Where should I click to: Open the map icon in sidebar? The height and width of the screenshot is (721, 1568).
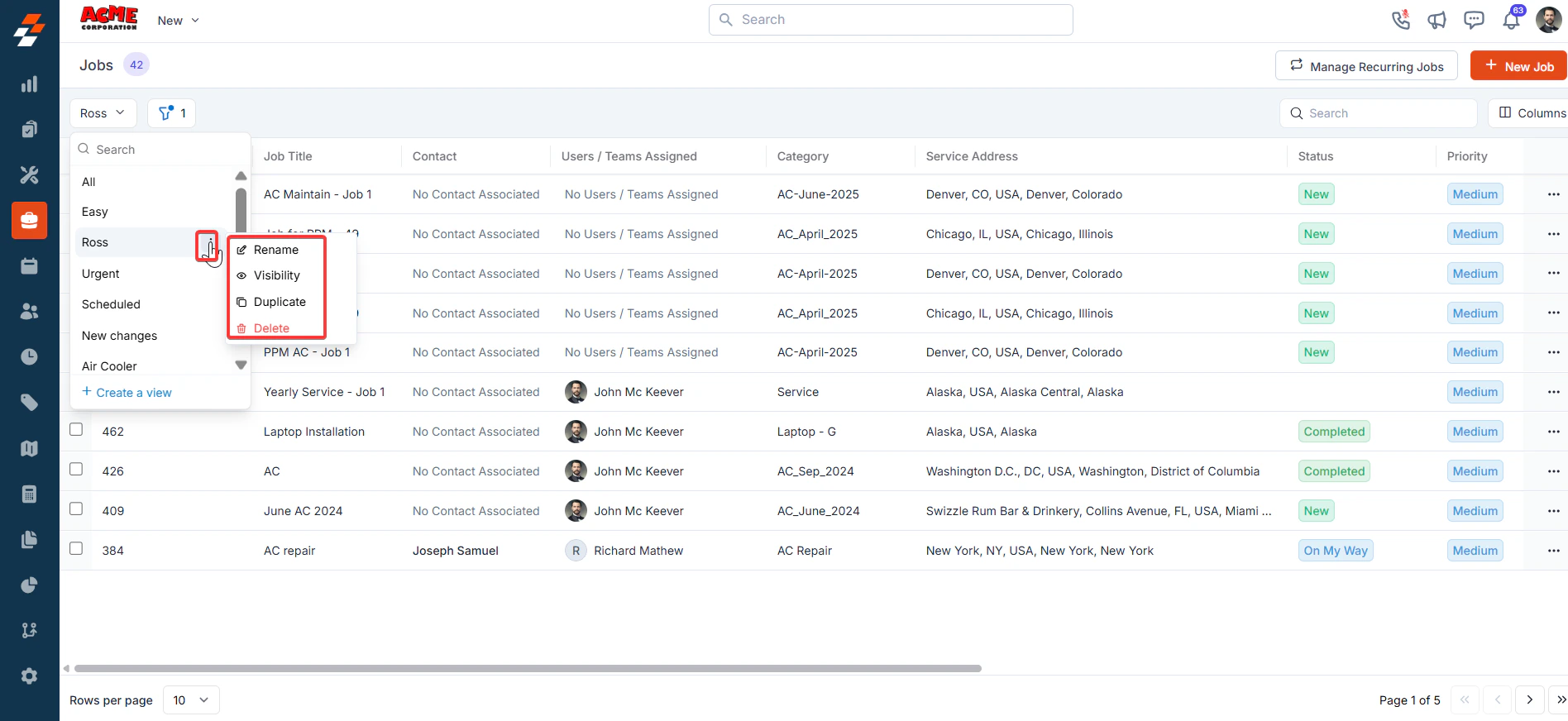point(29,448)
